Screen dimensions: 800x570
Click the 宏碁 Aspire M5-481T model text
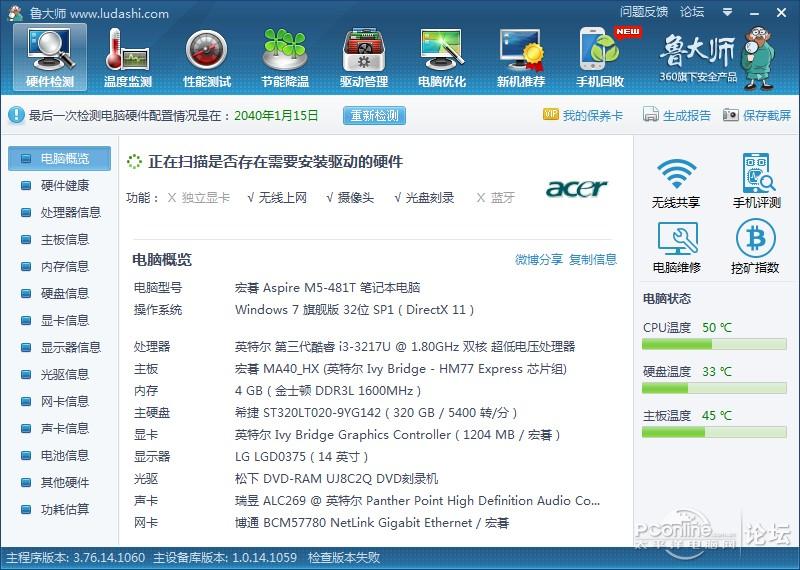[x=328, y=288]
